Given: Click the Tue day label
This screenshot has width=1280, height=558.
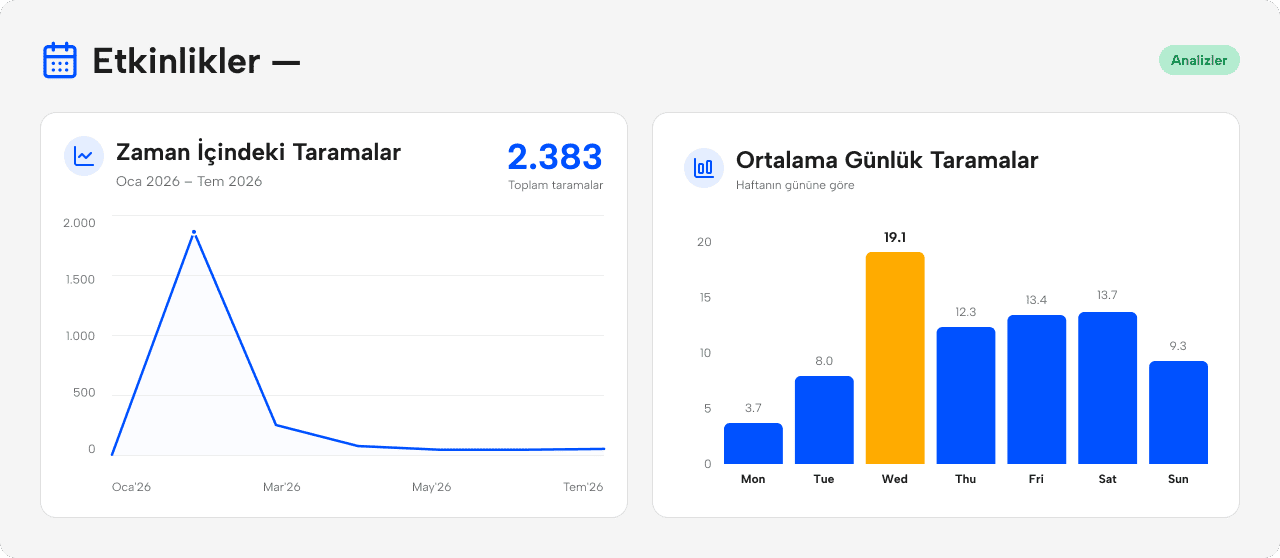Looking at the screenshot, I should coord(824,479).
